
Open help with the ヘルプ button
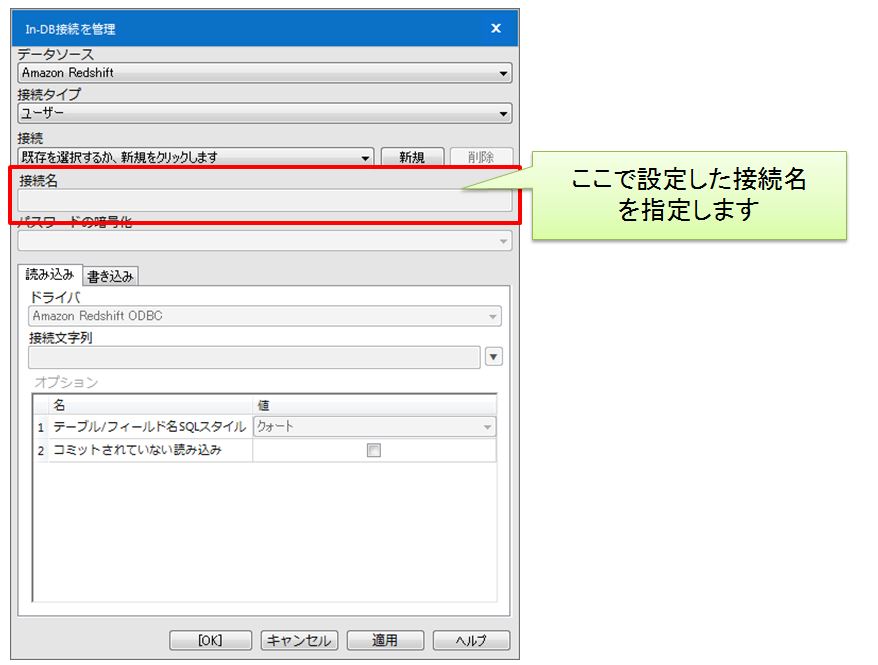tap(471, 640)
